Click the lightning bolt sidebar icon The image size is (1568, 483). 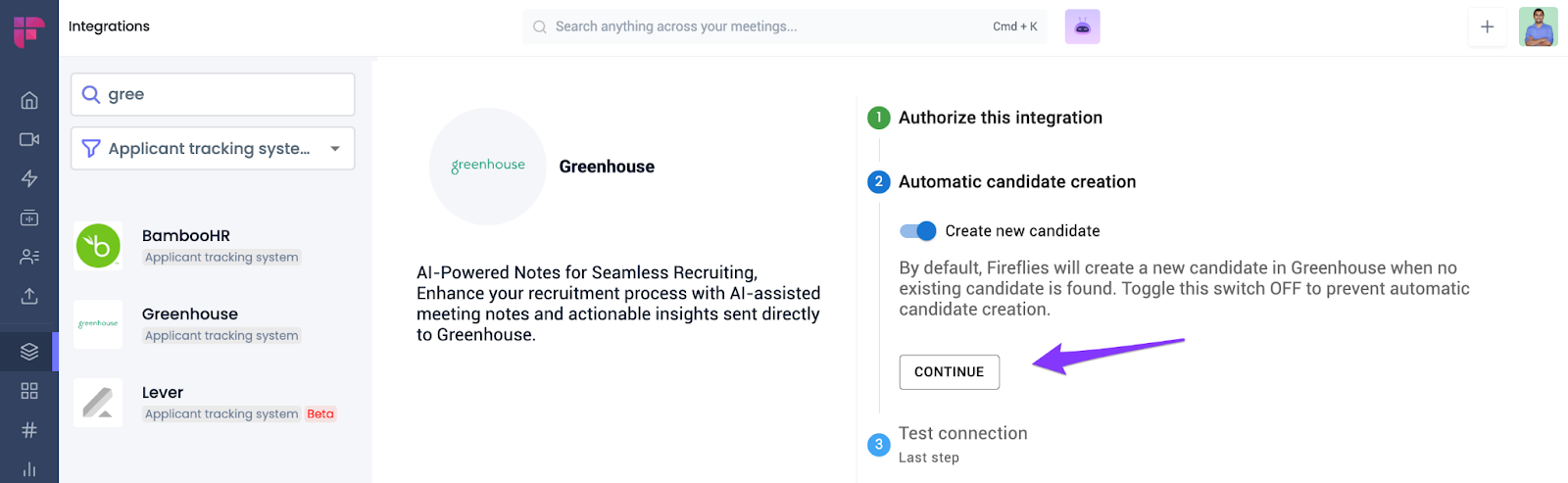(x=29, y=178)
